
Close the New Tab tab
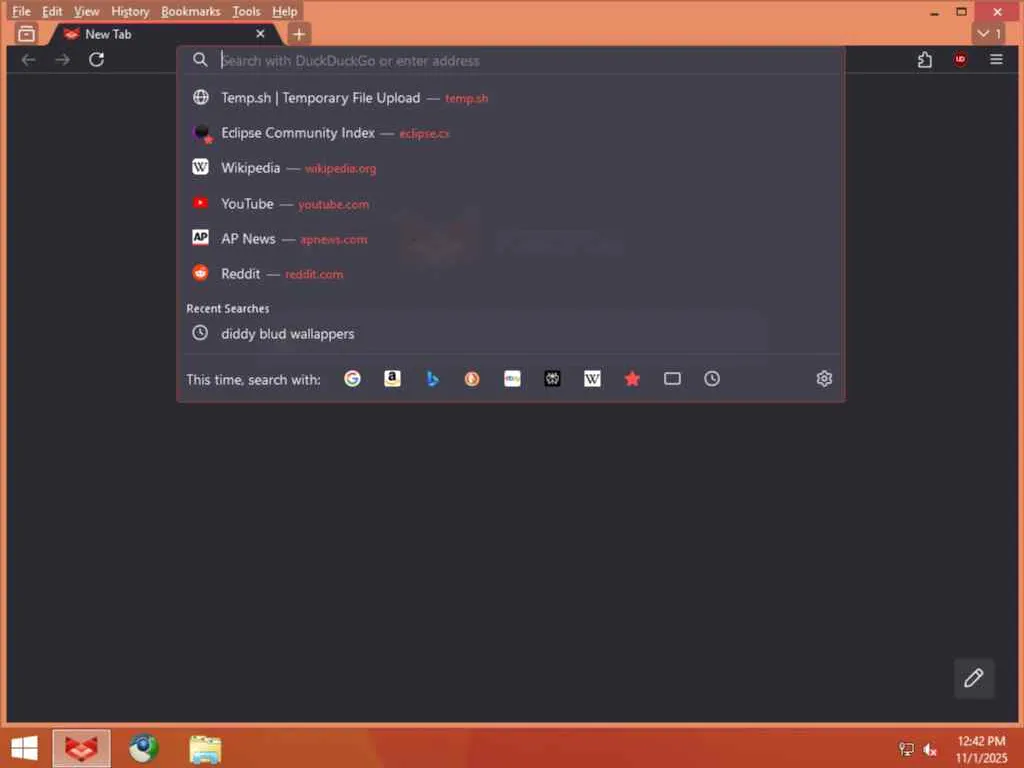coord(260,33)
